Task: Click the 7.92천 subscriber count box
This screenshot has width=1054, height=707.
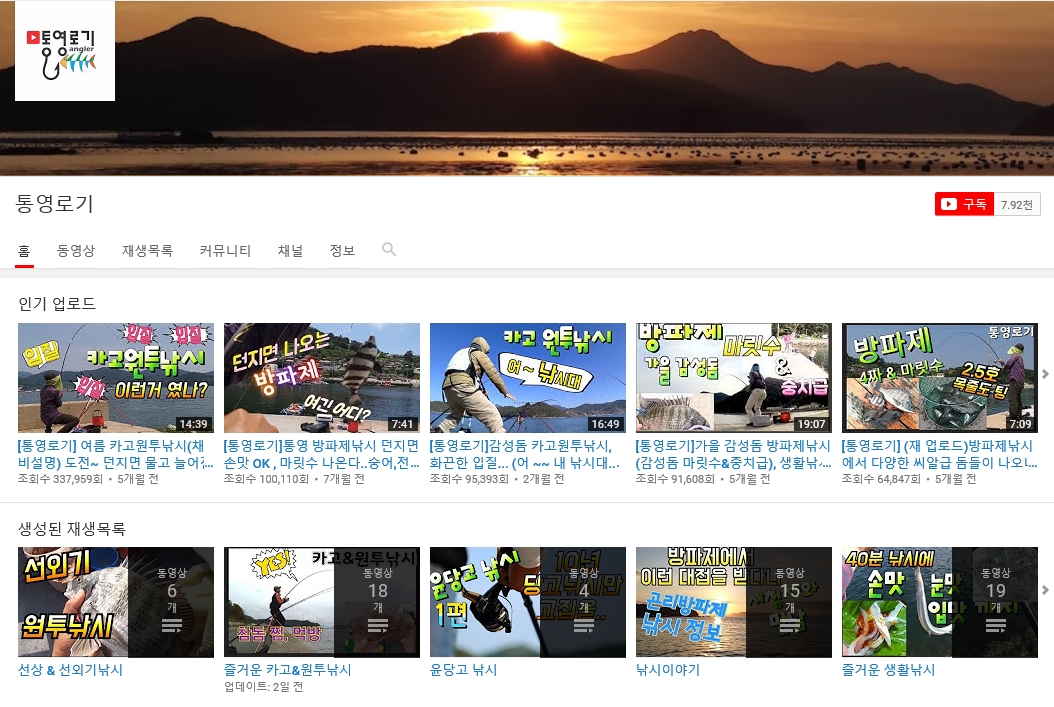Action: (x=1017, y=204)
